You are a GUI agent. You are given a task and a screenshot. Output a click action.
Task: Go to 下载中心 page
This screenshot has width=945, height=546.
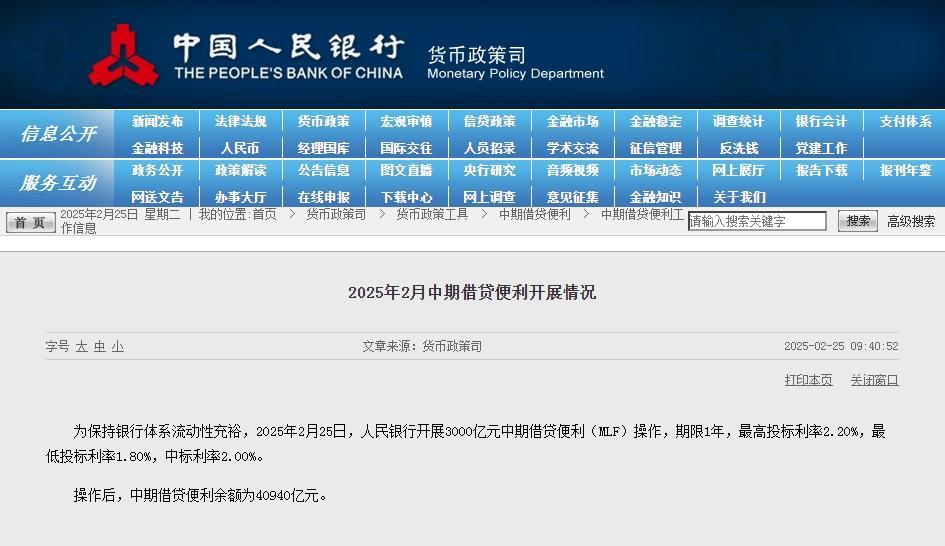coord(406,197)
